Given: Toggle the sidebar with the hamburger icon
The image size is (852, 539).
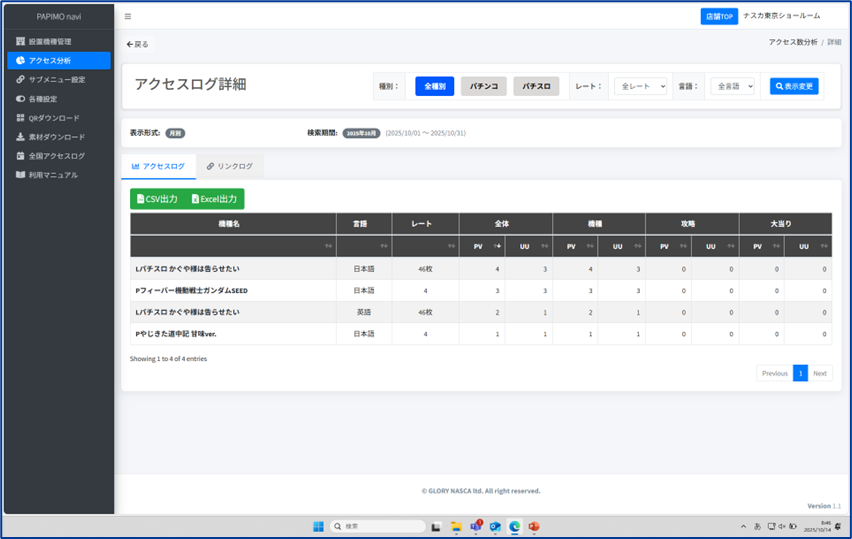Looking at the screenshot, I should (x=128, y=17).
